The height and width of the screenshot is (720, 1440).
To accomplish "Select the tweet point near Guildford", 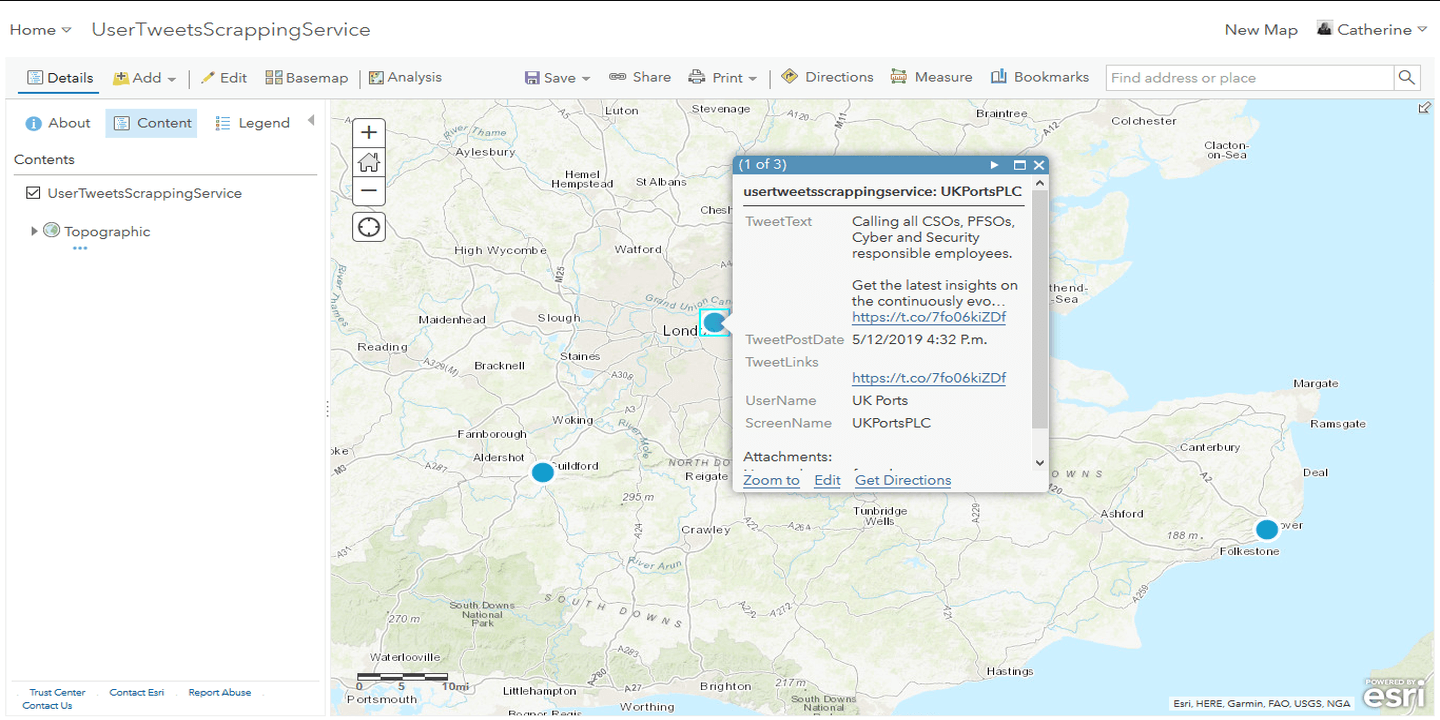I will tap(543, 472).
